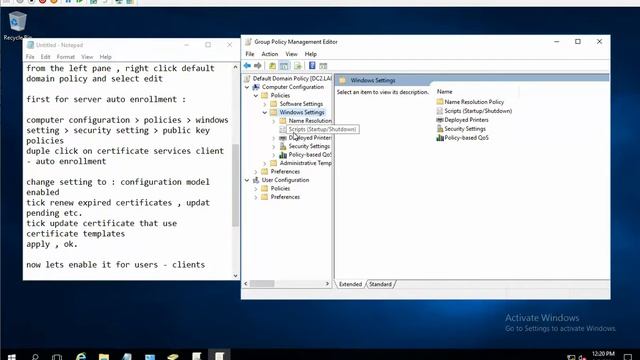This screenshot has height=360, width=640.
Task: Select the Recycle Bin desktop icon
Action: click(x=17, y=25)
